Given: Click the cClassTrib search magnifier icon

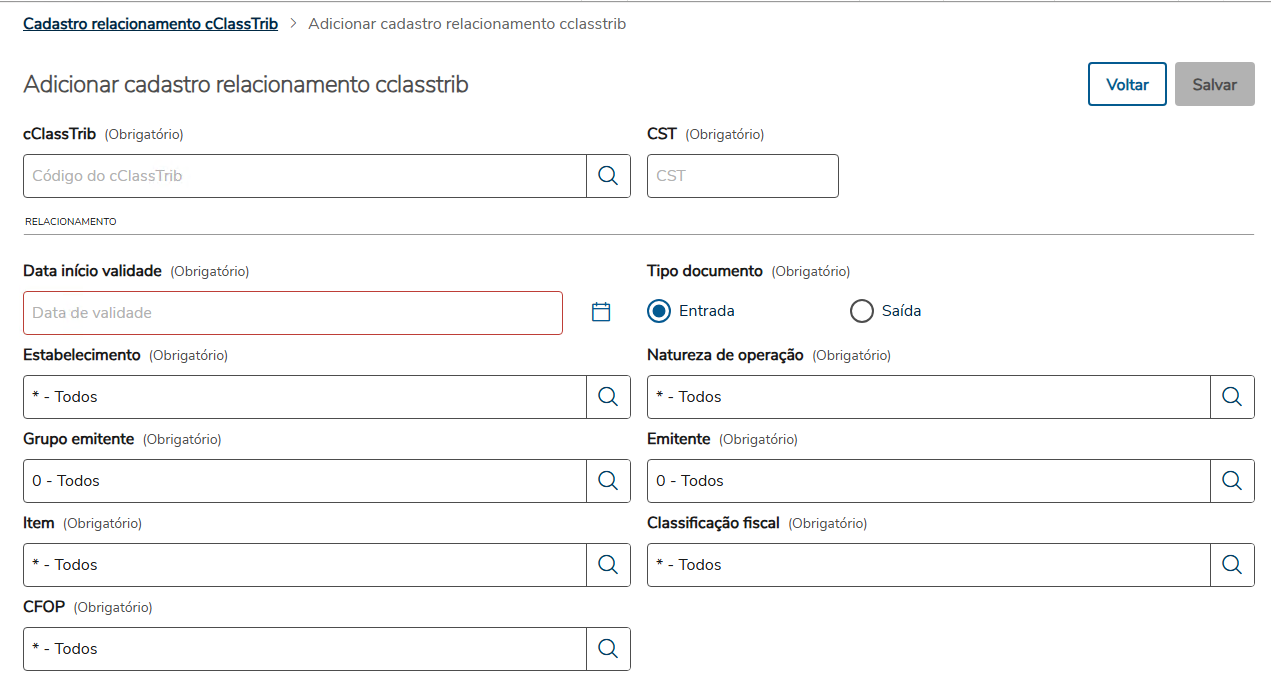Looking at the screenshot, I should pos(608,176).
